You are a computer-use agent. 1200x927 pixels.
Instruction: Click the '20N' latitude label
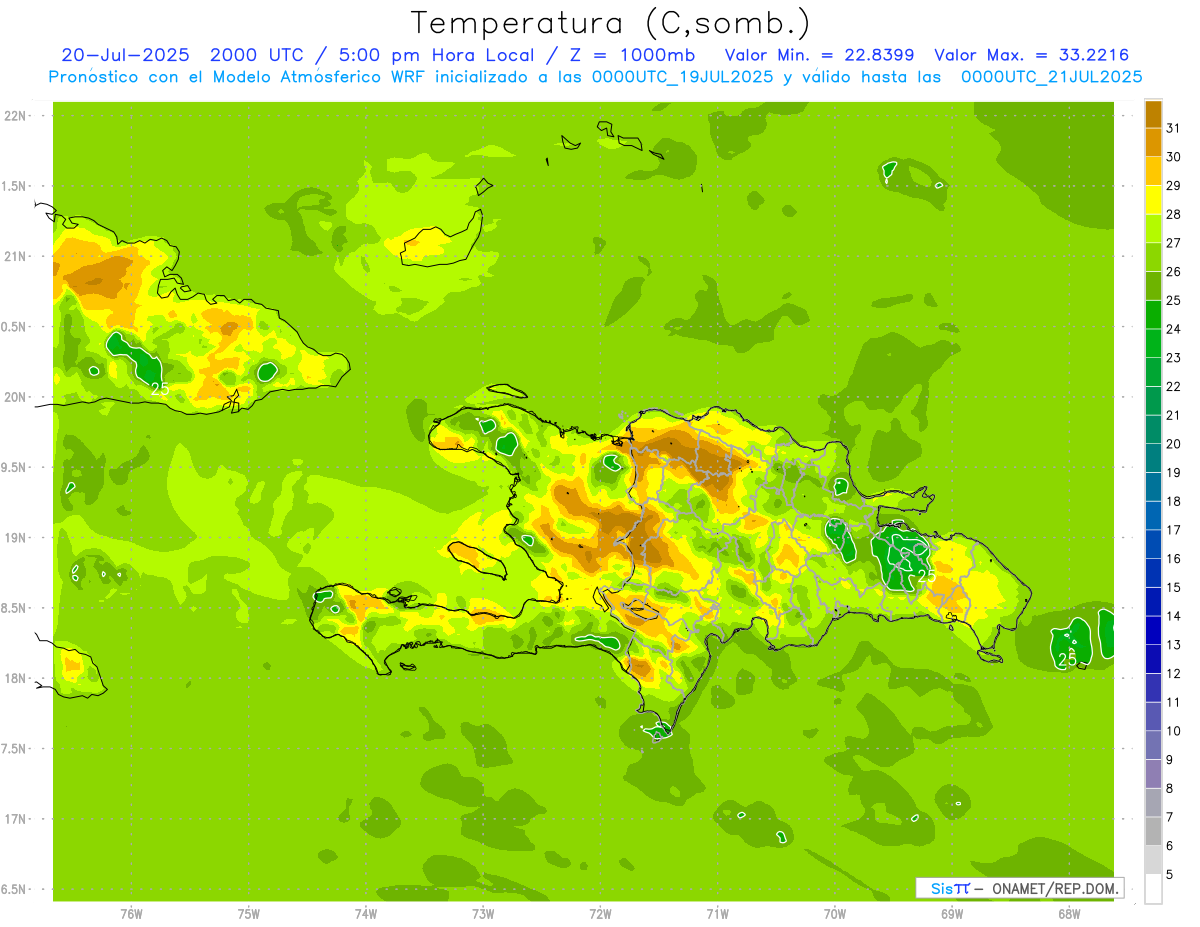16,397
